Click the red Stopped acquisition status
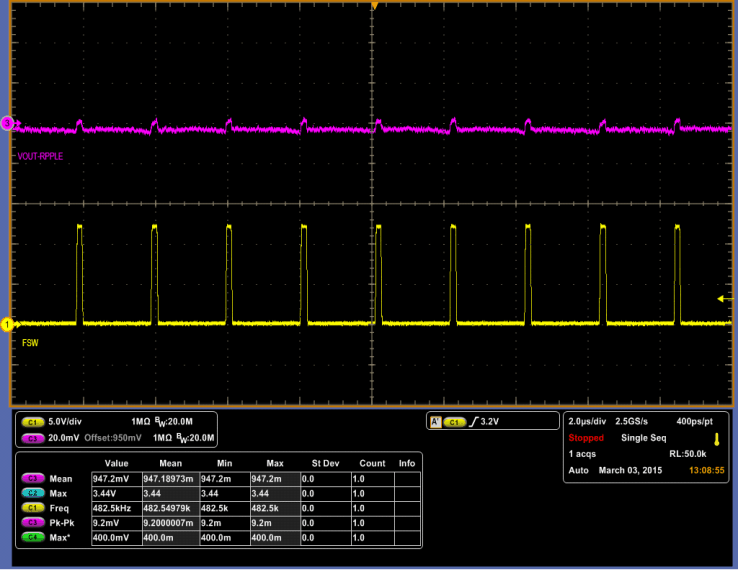Viewport: 738px width, 570px height. point(586,438)
